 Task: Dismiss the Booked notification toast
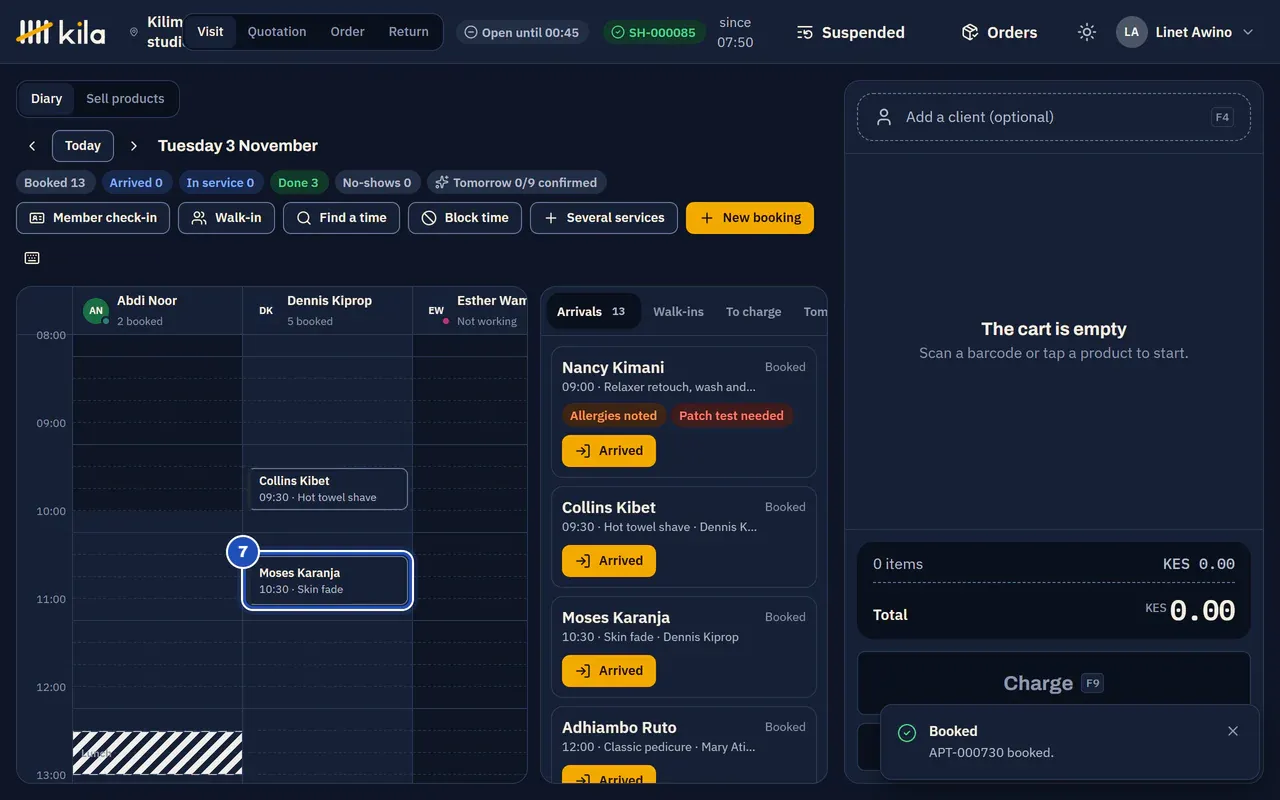(1233, 731)
